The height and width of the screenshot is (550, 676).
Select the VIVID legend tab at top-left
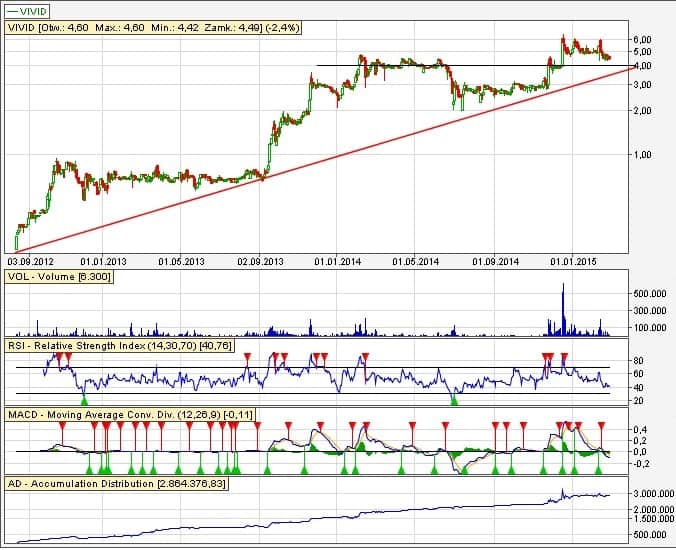click(30, 12)
